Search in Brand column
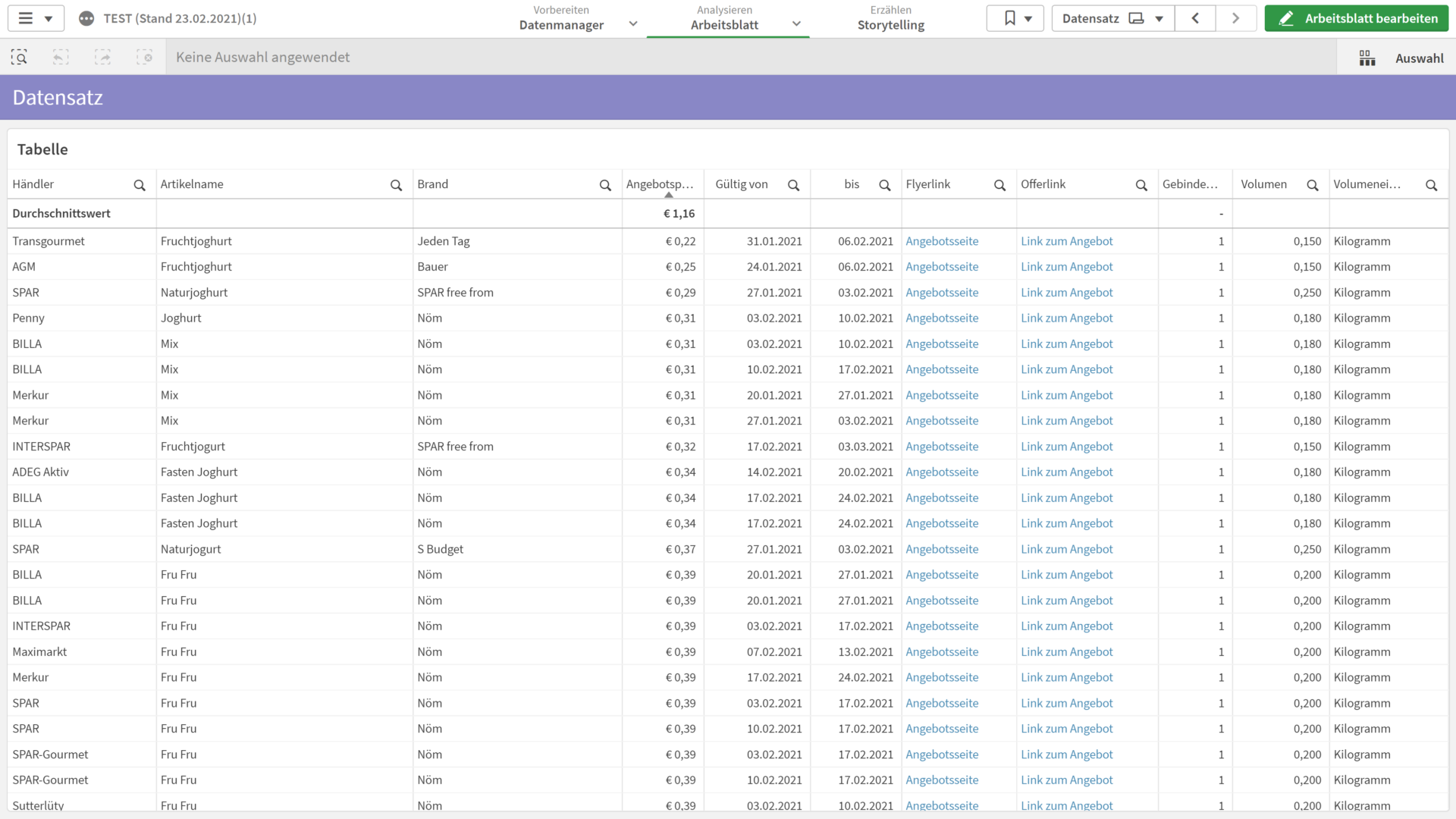The image size is (1456, 819). coord(605,185)
